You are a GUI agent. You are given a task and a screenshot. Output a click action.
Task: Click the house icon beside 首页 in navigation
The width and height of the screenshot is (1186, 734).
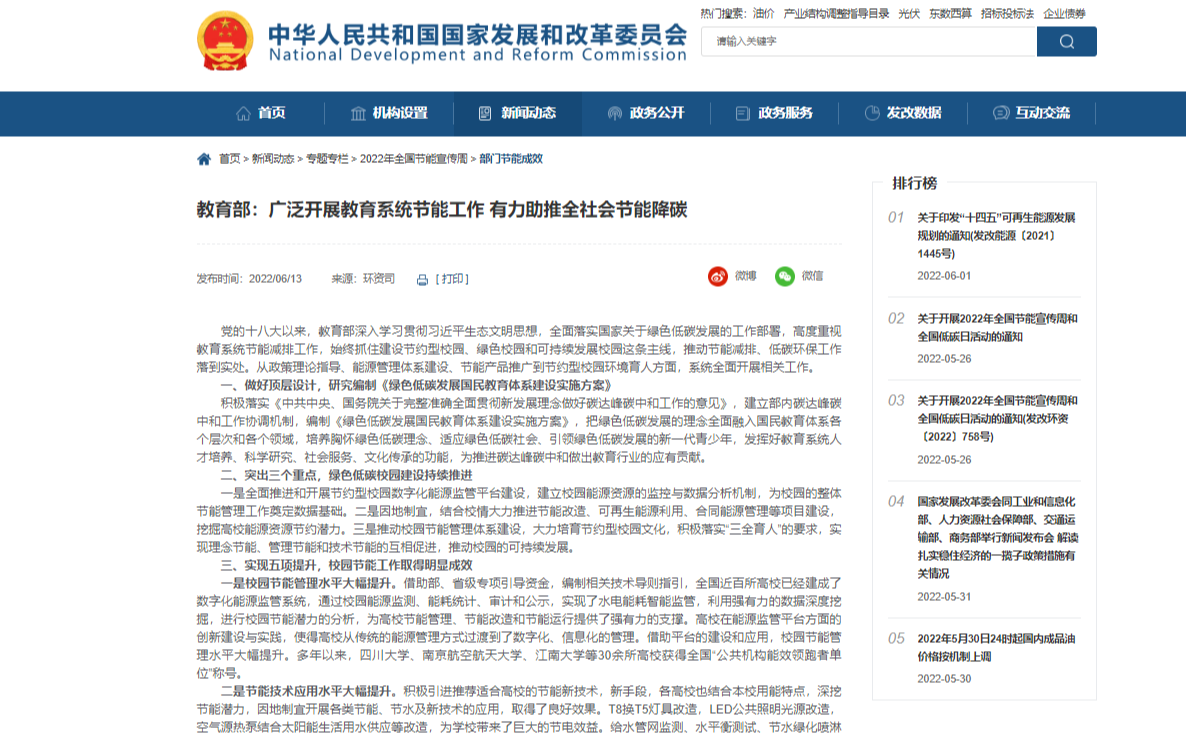point(243,114)
